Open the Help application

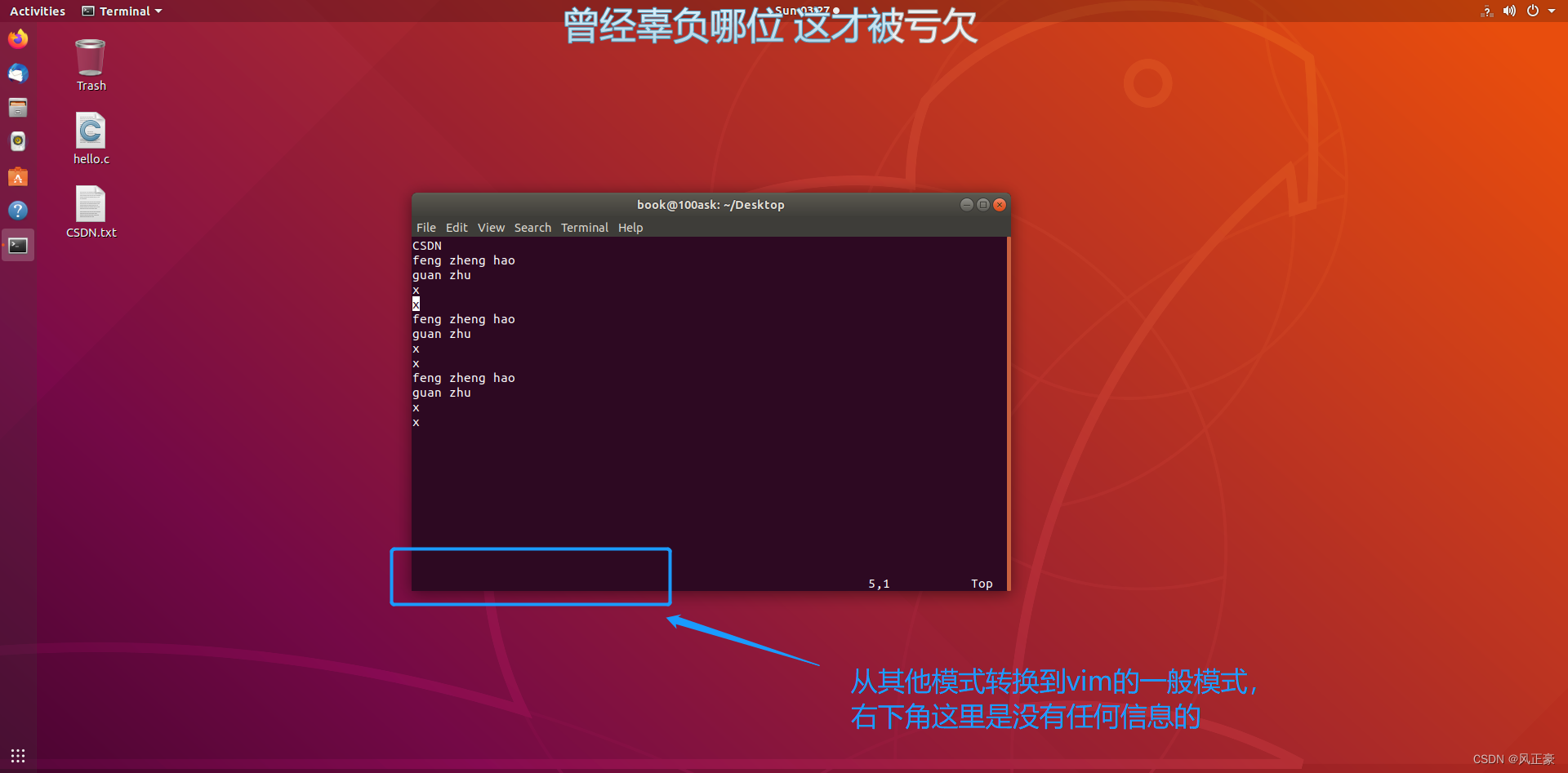pyautogui.click(x=17, y=211)
